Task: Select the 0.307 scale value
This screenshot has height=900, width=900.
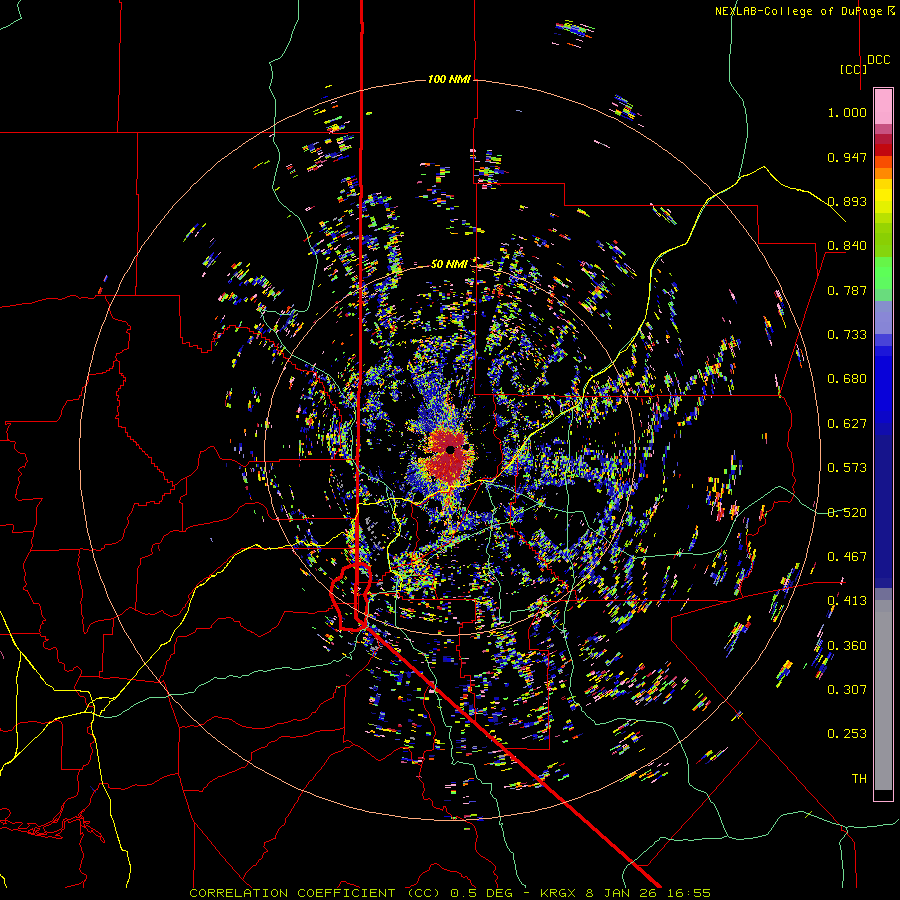Action: 847,690
